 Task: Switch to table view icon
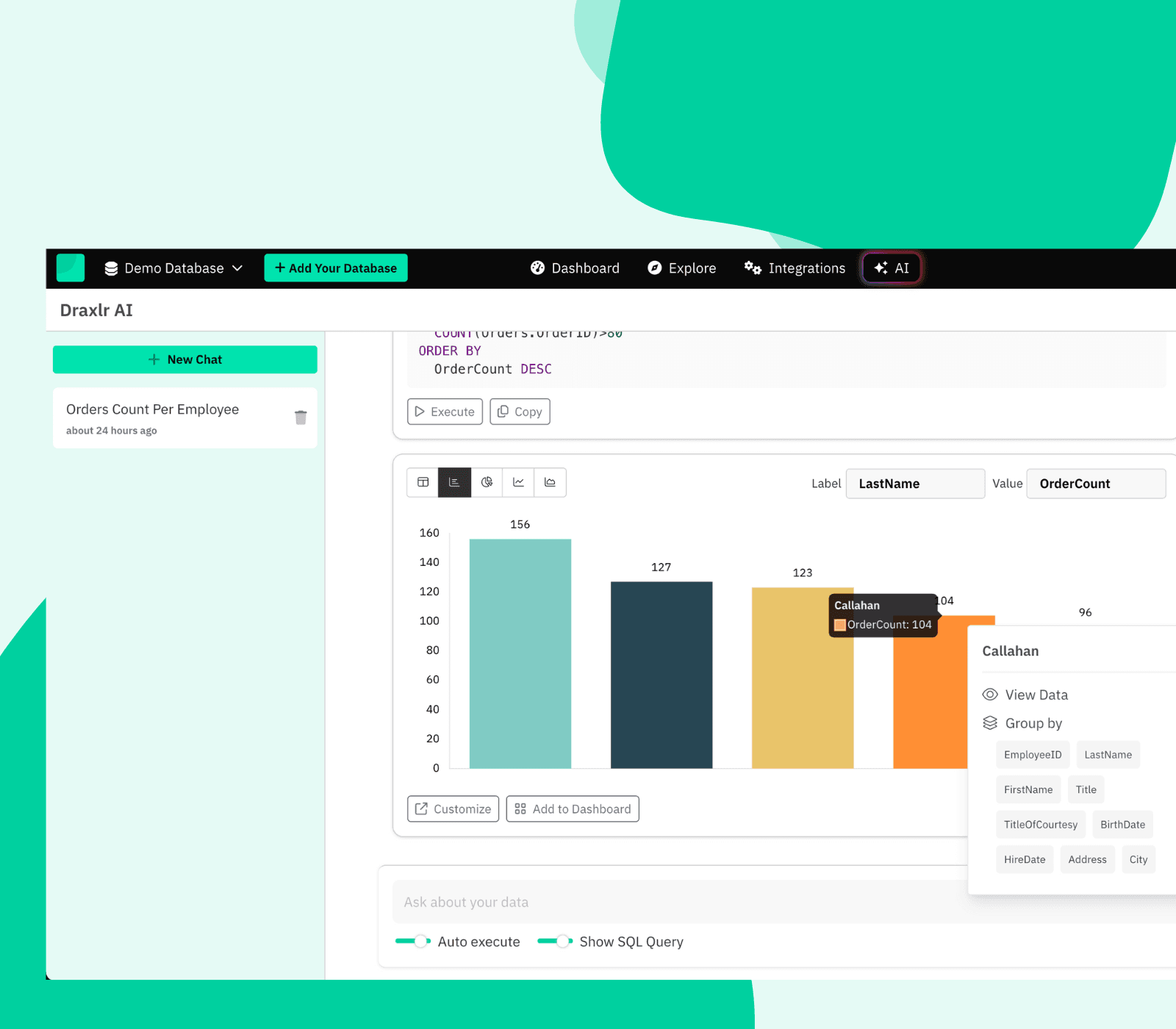point(423,483)
